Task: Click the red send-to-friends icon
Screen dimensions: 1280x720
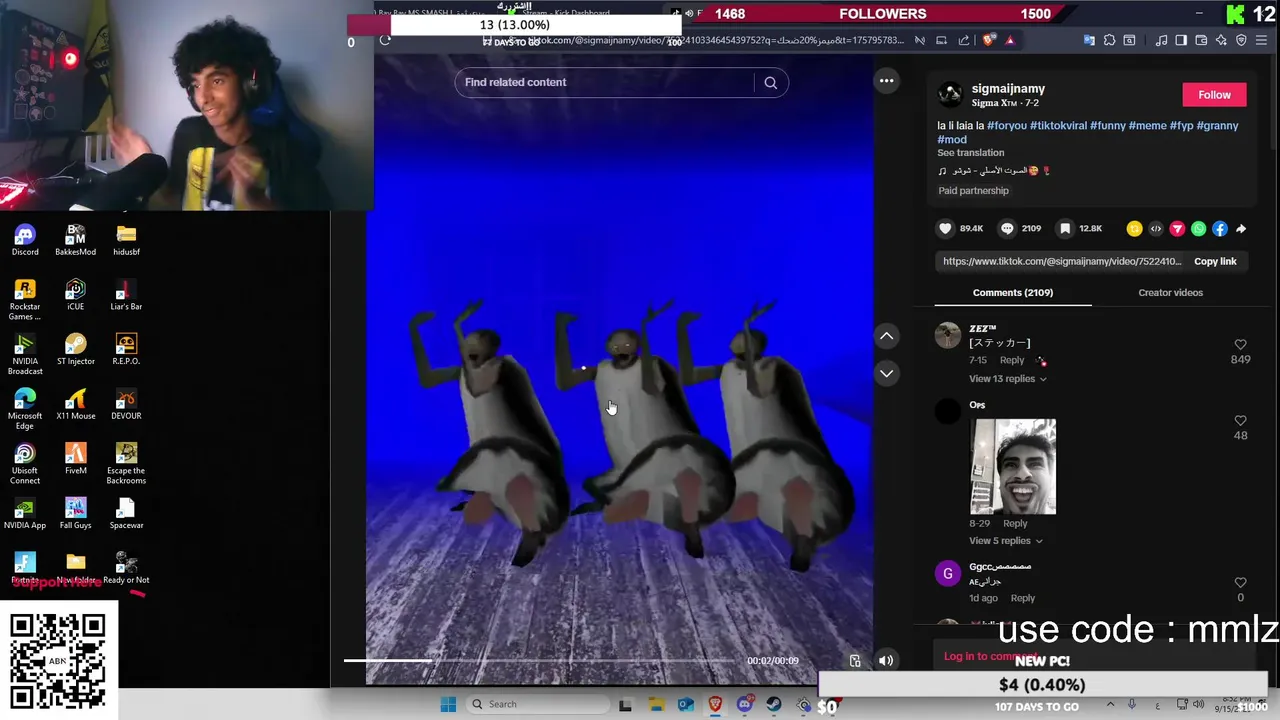Action: (x=1177, y=229)
